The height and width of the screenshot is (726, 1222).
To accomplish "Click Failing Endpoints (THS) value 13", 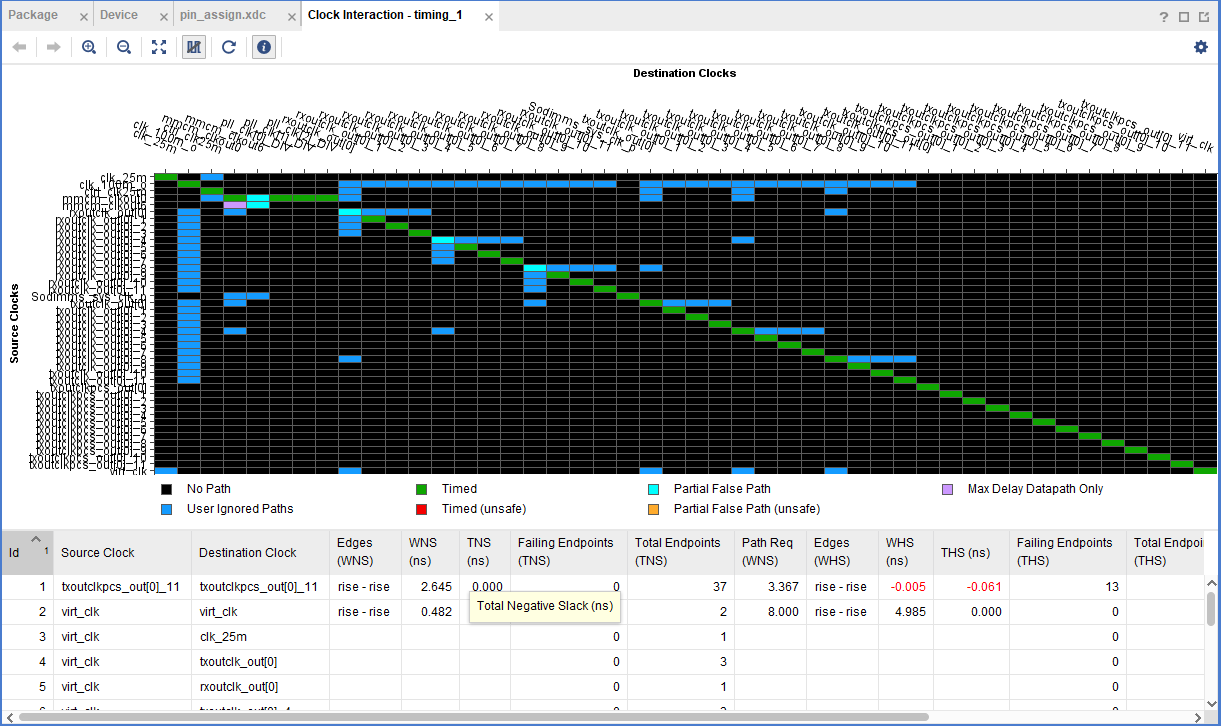I will pos(1112,587).
